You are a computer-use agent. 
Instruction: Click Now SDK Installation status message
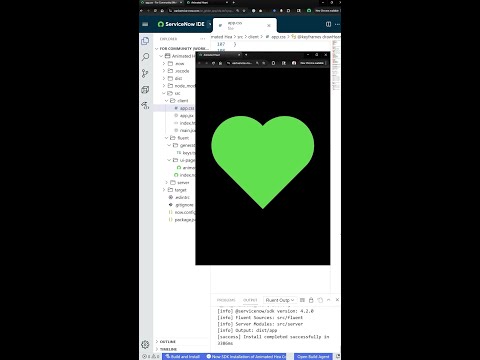pos(246,356)
